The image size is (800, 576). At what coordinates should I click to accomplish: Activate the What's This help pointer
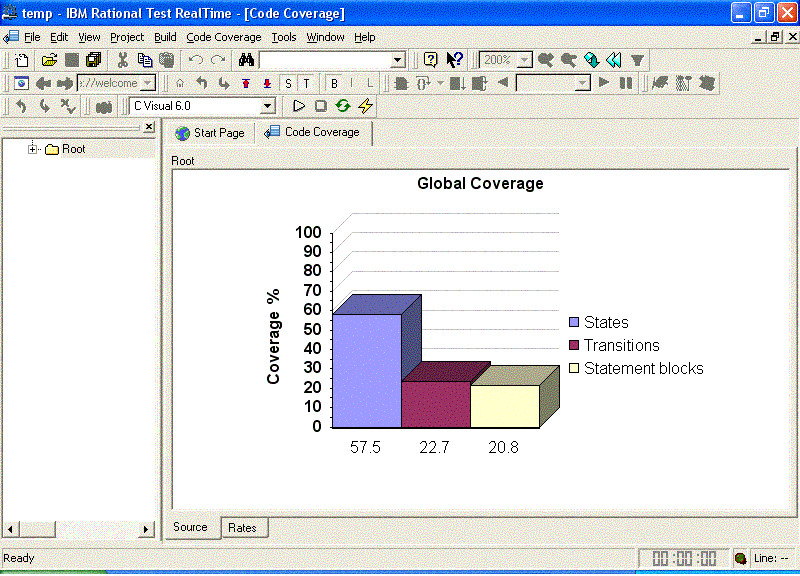tap(454, 60)
